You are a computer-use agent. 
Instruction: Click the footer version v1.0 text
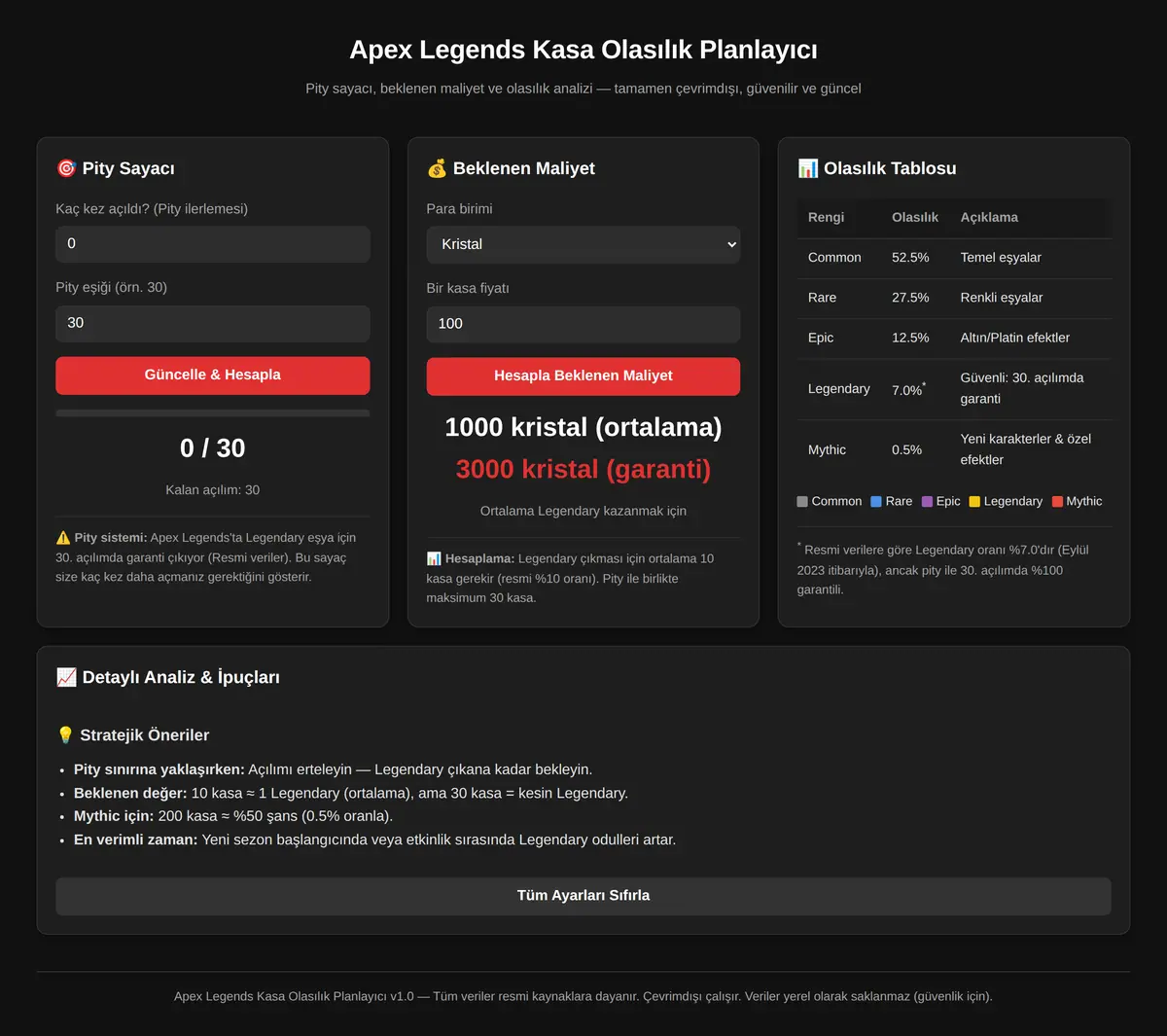click(402, 996)
